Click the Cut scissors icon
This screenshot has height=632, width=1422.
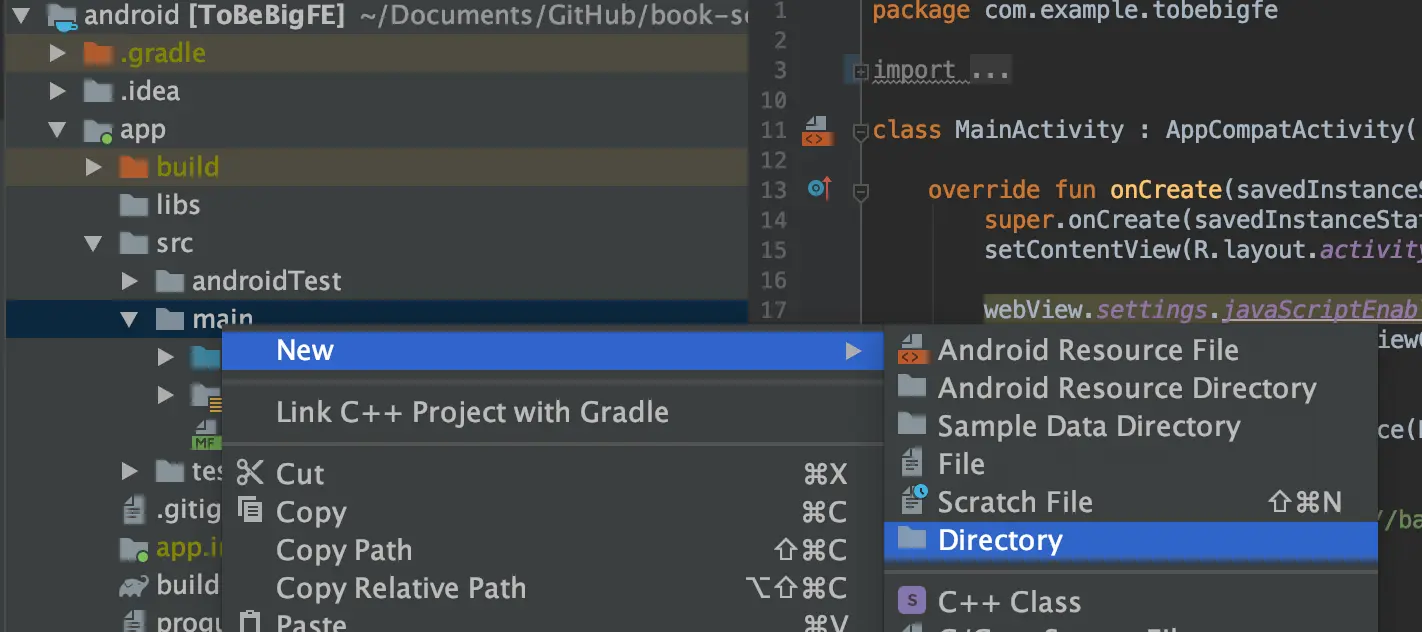pos(249,473)
